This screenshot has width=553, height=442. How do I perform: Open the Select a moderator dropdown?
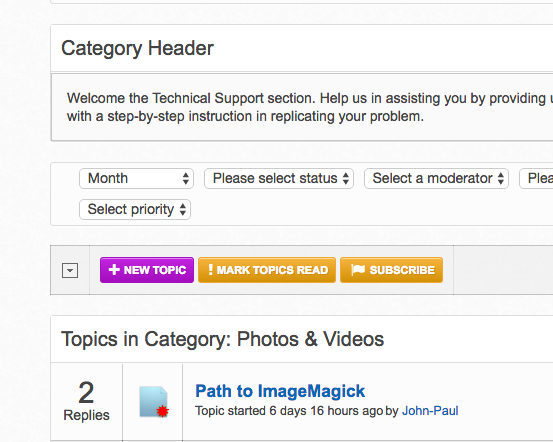tap(436, 178)
